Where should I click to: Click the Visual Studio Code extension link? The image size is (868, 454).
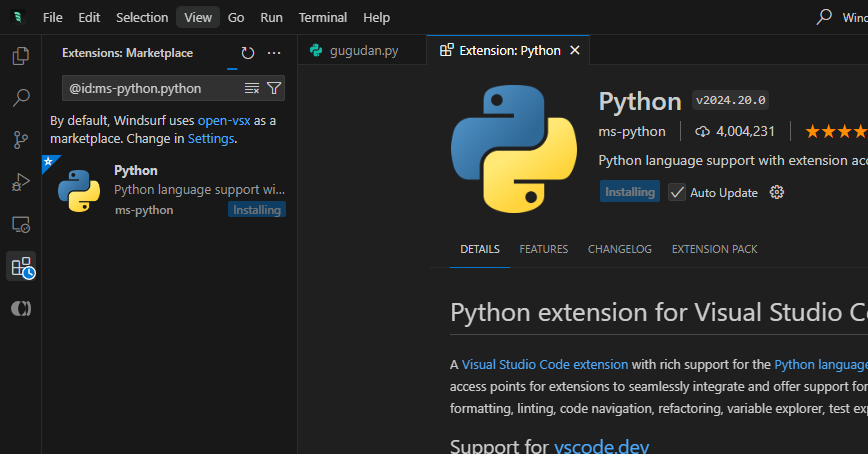(x=545, y=364)
